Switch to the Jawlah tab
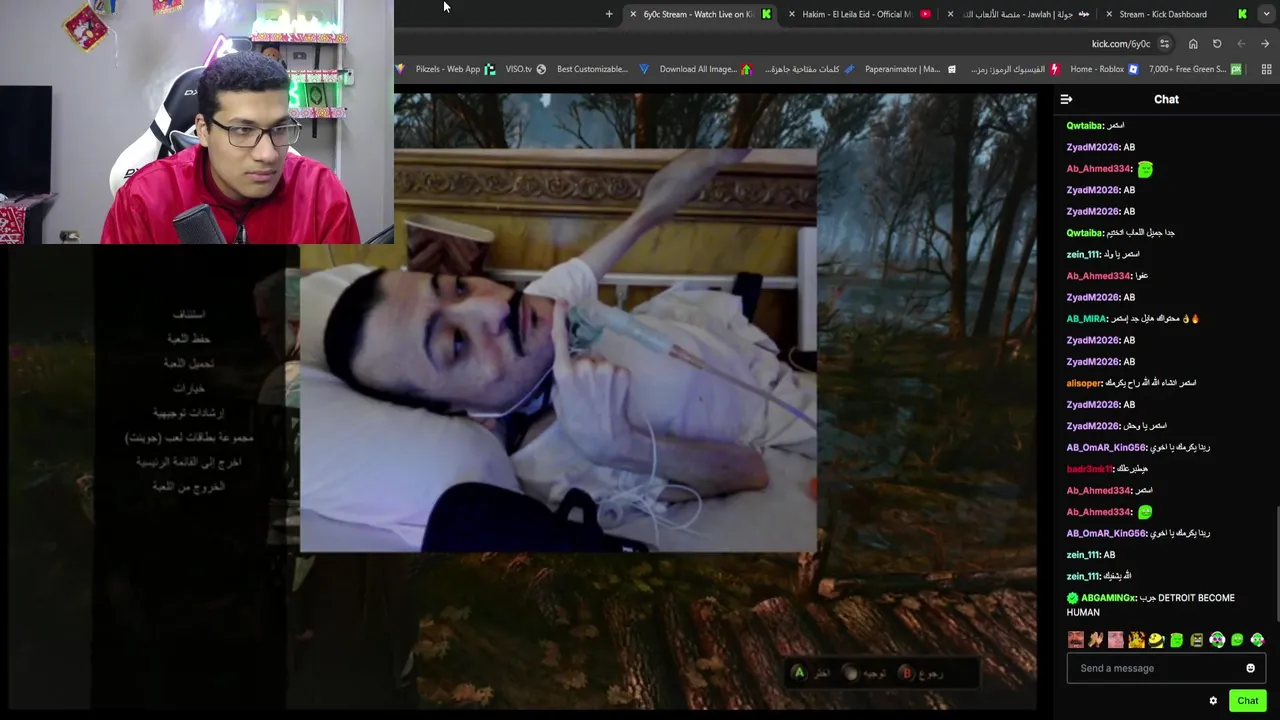 [x=1019, y=14]
